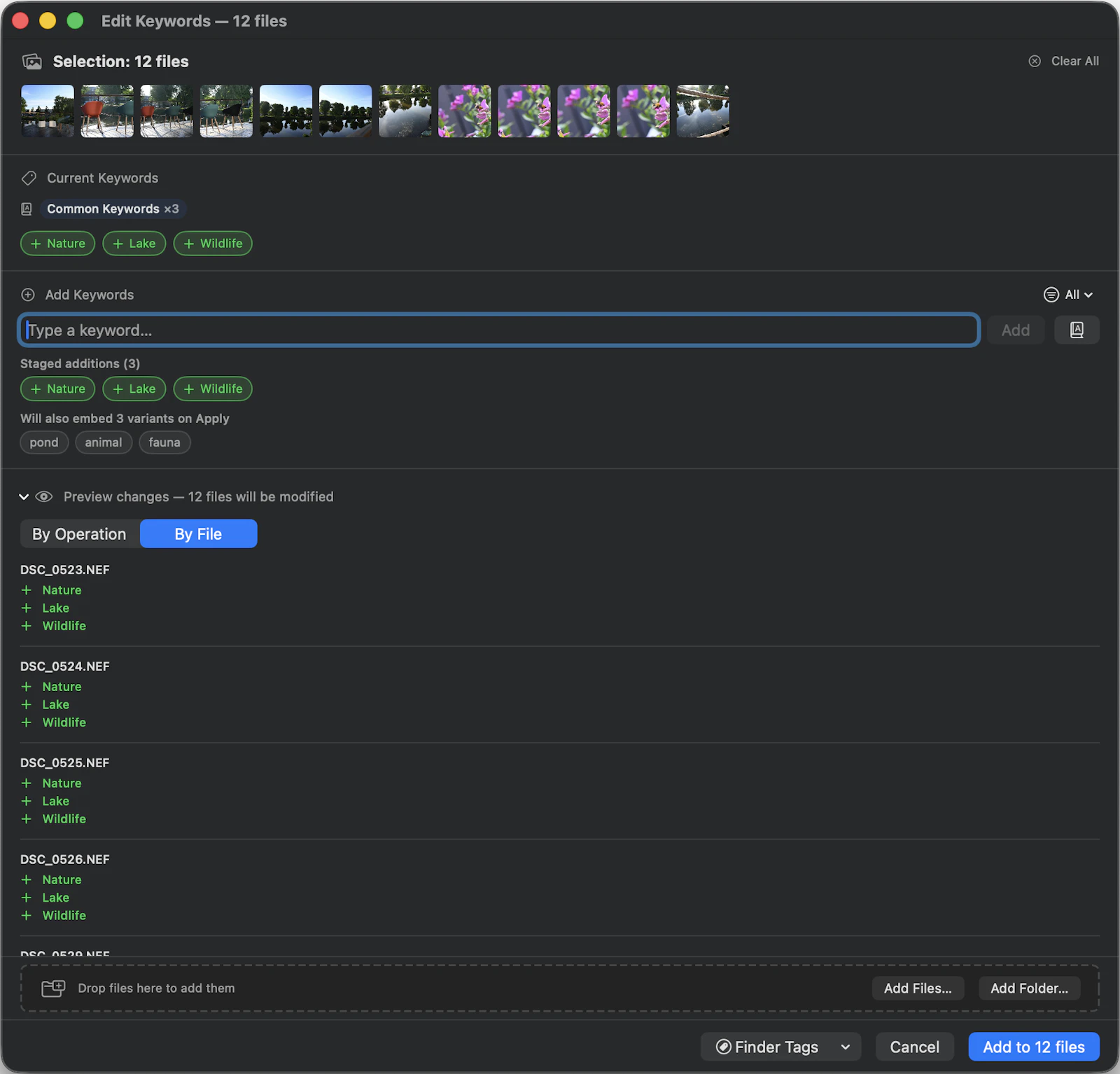The height and width of the screenshot is (1074, 1120).
Task: Click the disabled Add keyword button
Action: click(1015, 330)
